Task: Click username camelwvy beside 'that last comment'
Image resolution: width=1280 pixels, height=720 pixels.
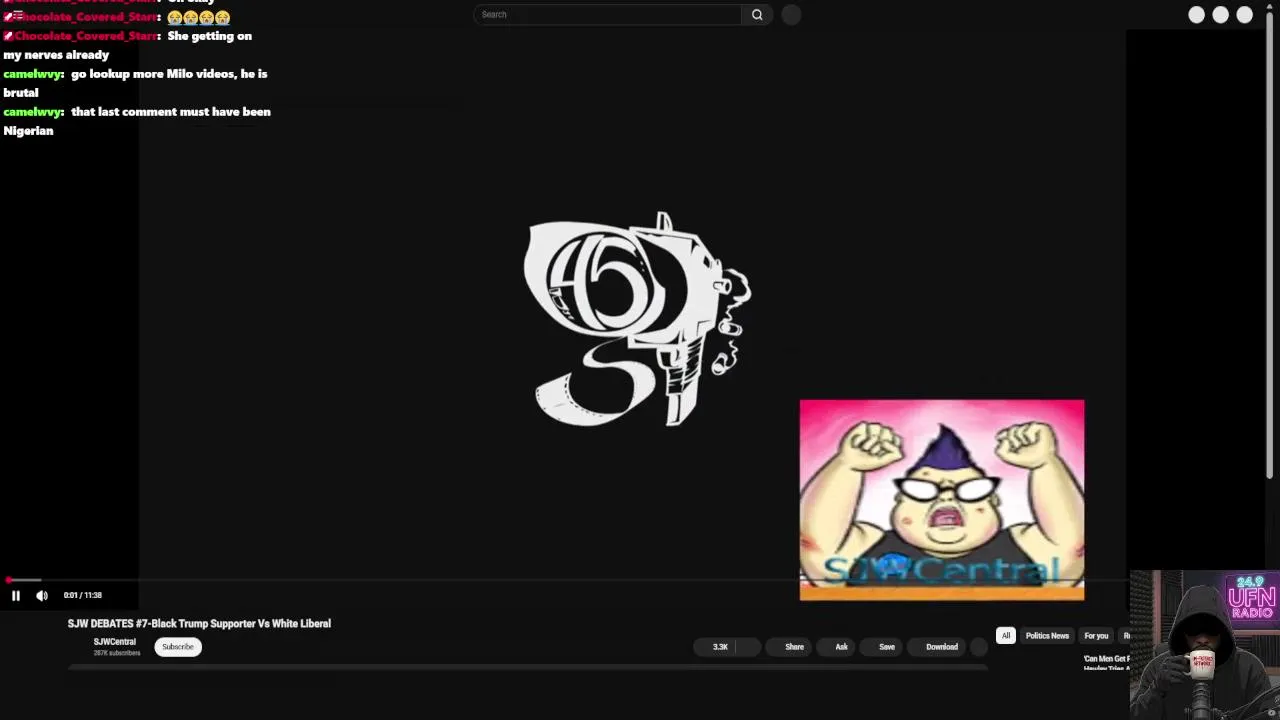Action: pos(33,112)
